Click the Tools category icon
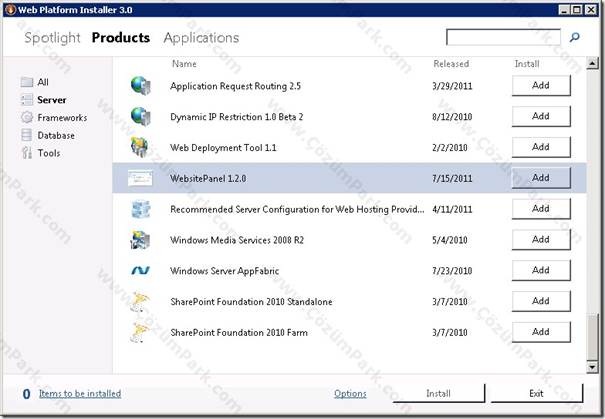Image resolution: width=605 pixels, height=419 pixels. (27, 153)
